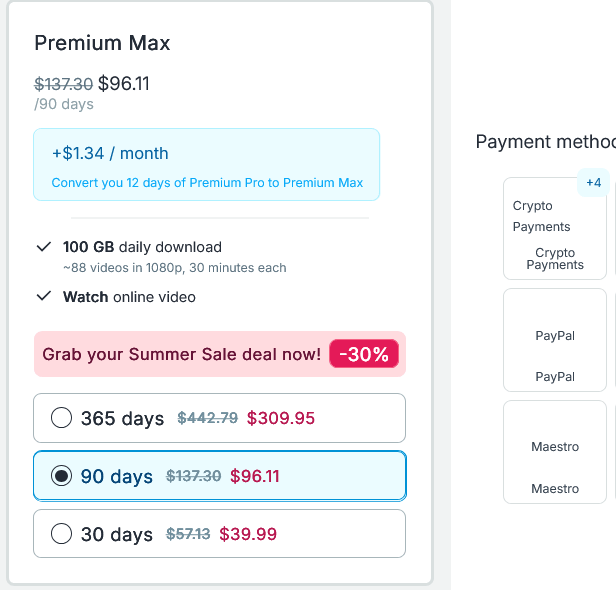Click the +$1.34 / month upgrade text
Viewport: 616px width, 590px height.
click(110, 153)
